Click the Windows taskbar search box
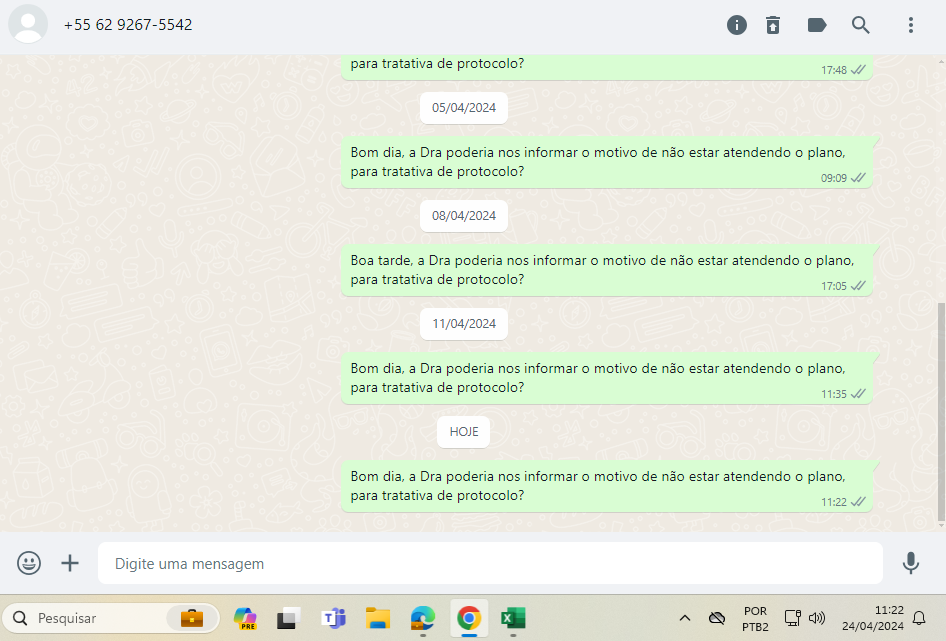The image size is (946, 641). (110, 618)
